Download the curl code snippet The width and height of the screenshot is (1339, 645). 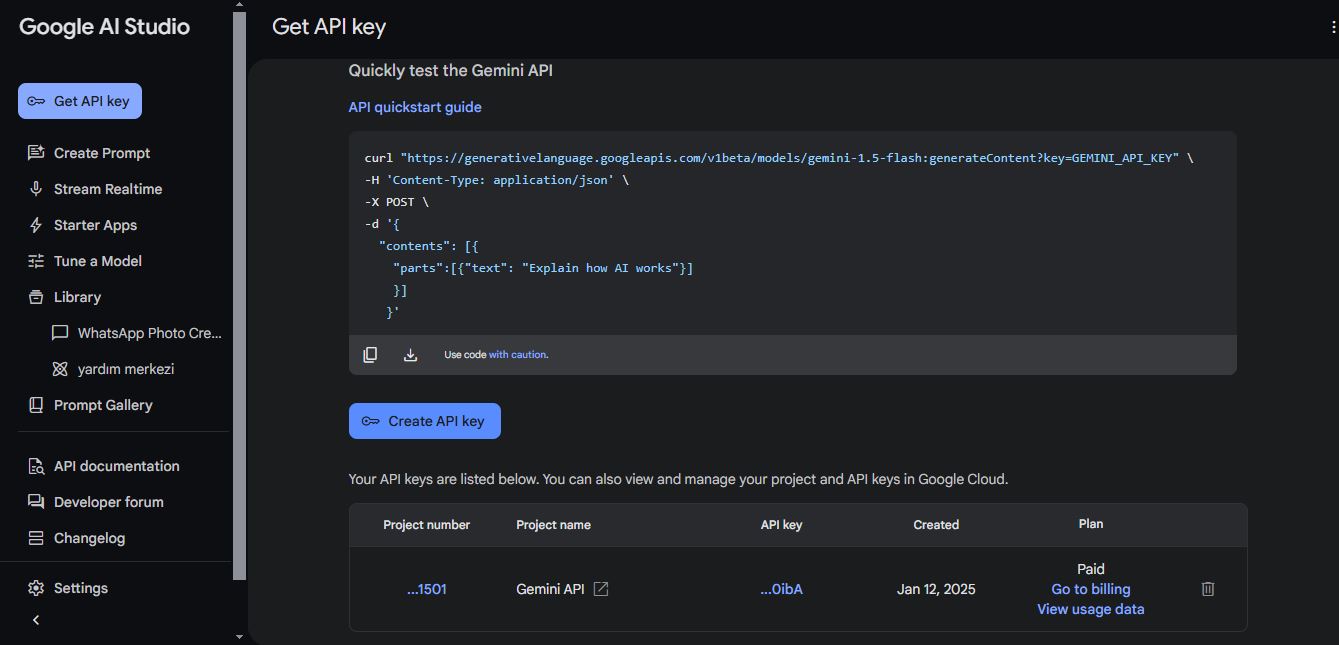(x=410, y=354)
